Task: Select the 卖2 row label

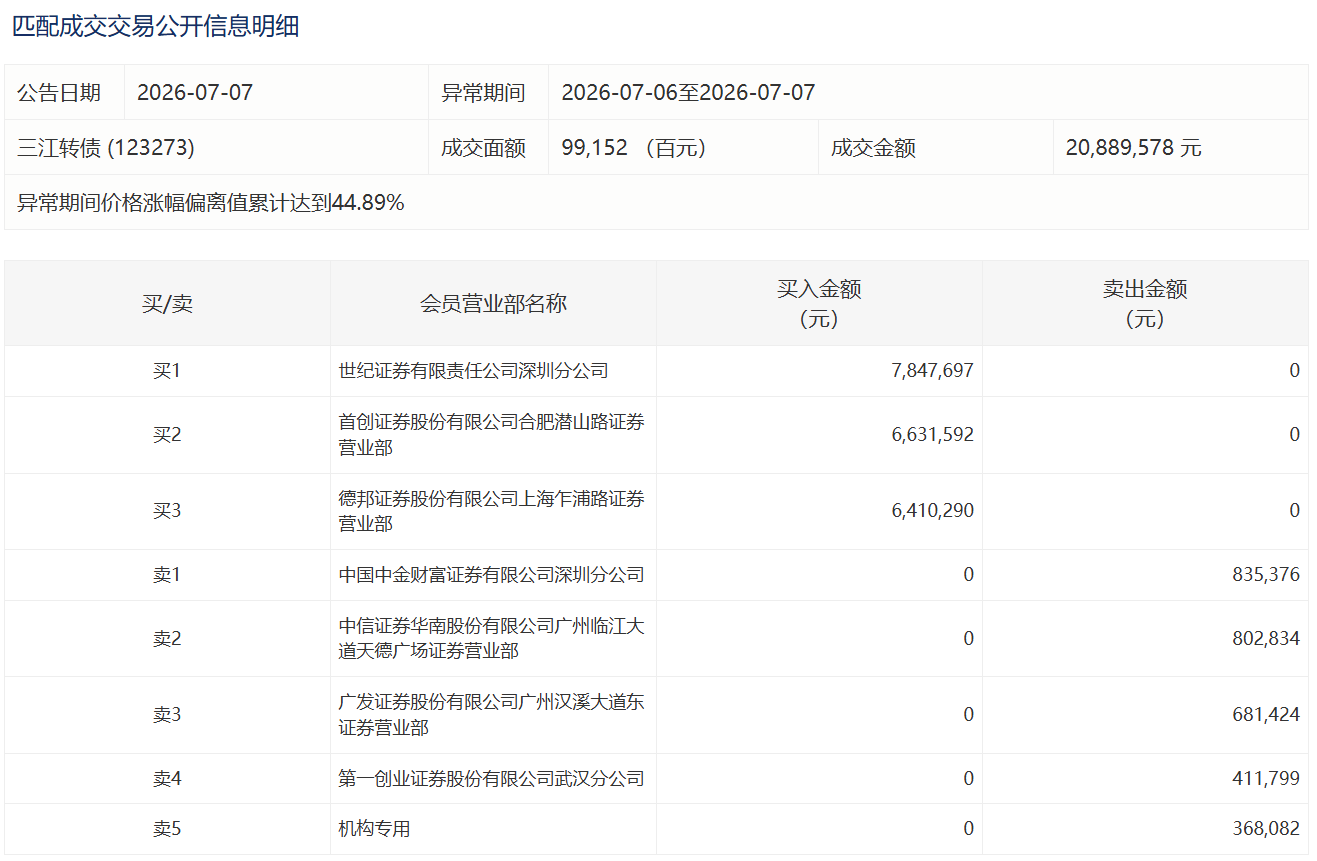Action: [x=167, y=639]
